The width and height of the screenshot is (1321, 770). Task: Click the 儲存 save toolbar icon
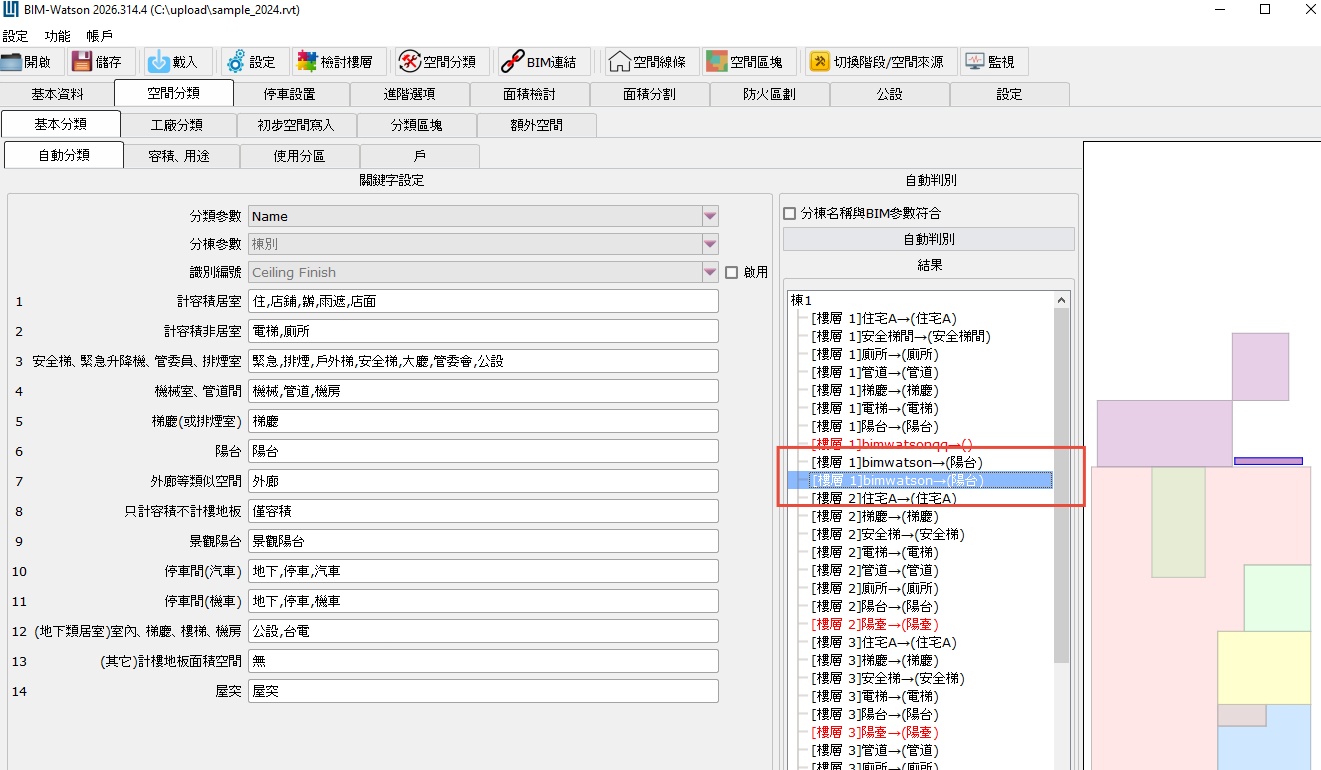82,62
